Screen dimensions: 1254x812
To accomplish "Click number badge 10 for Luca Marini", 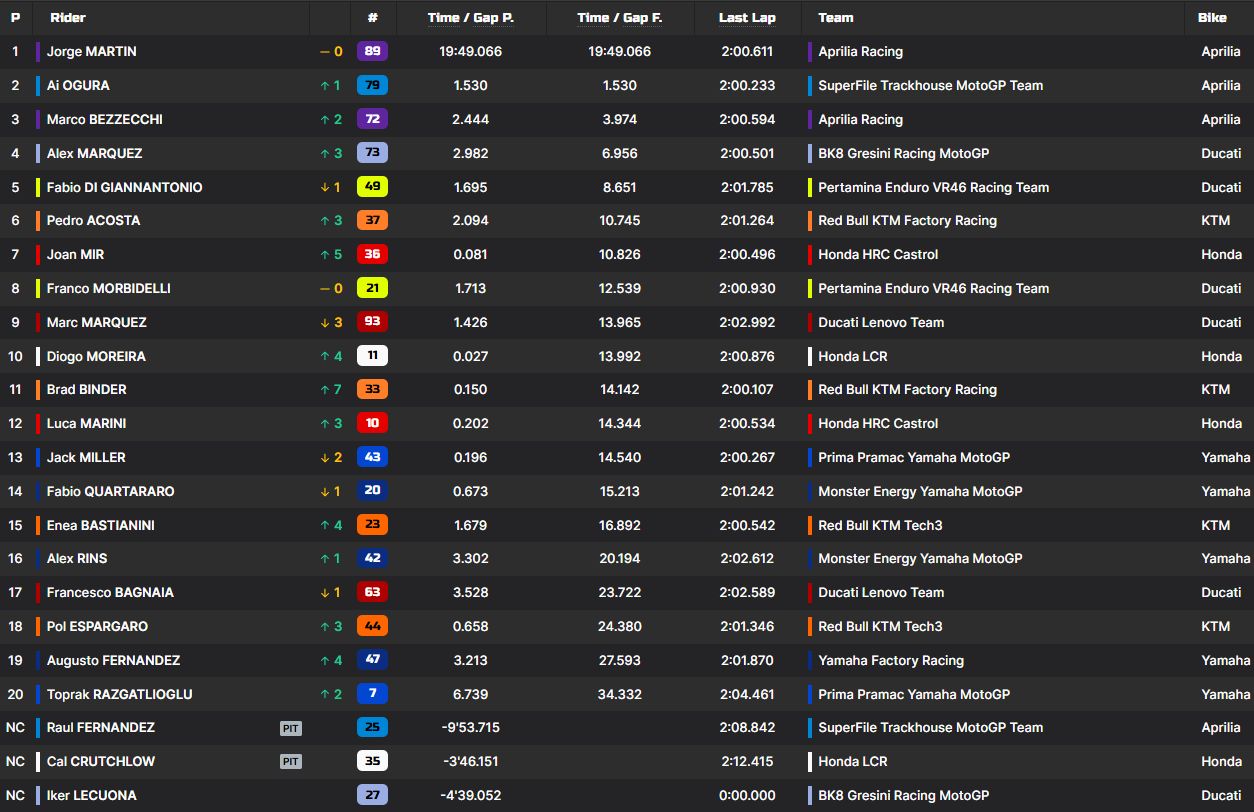I will (x=372, y=423).
